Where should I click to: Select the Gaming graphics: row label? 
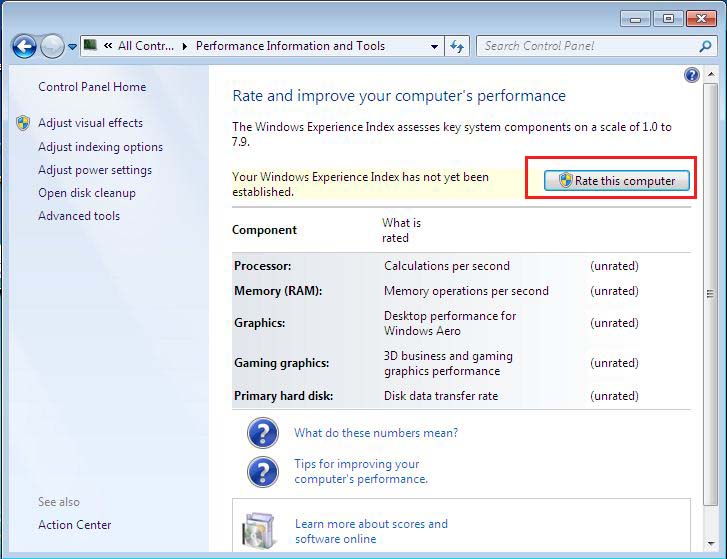coord(281,363)
